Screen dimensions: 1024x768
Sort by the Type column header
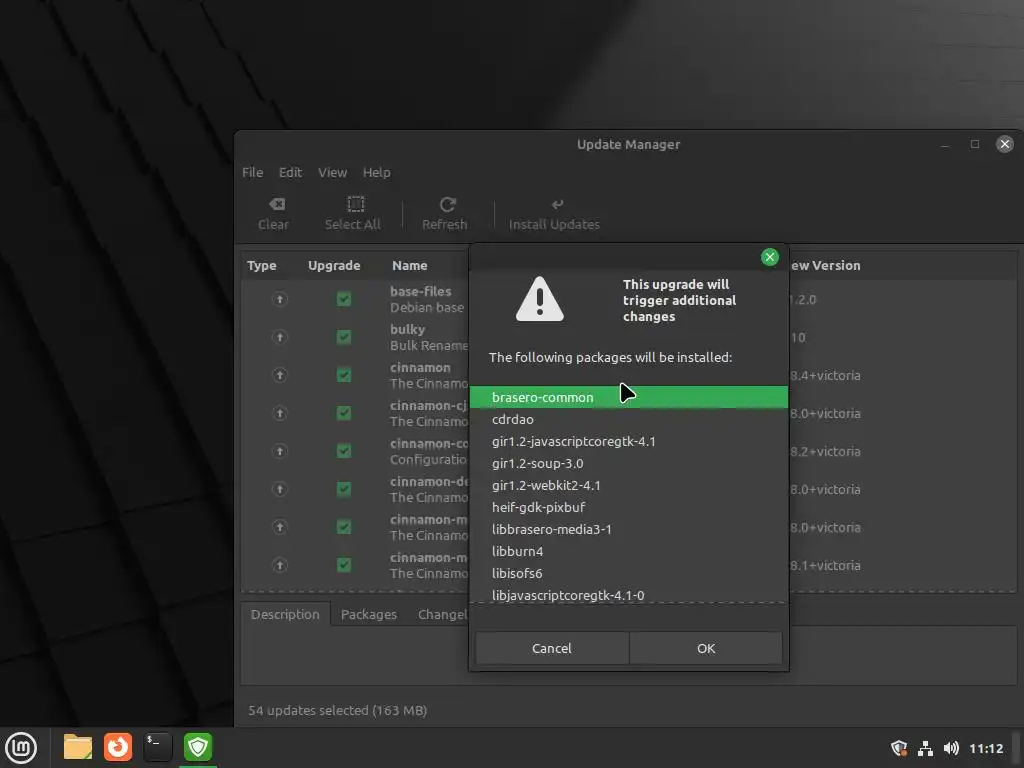(x=262, y=266)
